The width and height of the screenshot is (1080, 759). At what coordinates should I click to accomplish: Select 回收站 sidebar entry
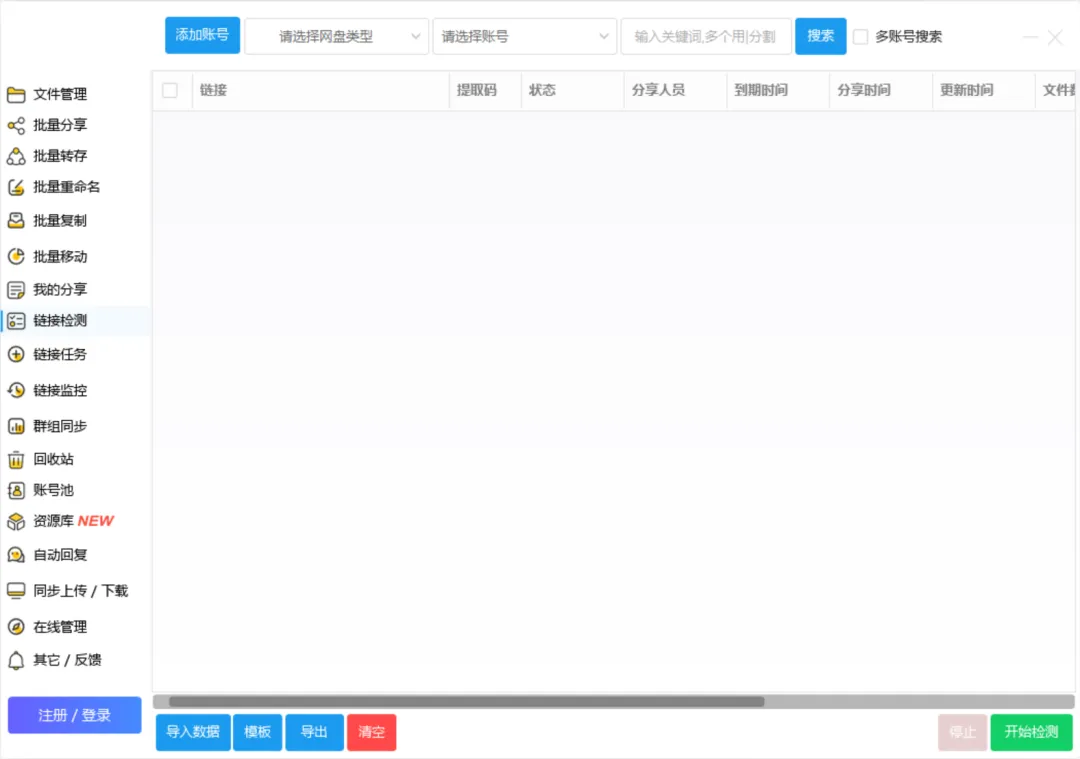tap(53, 459)
